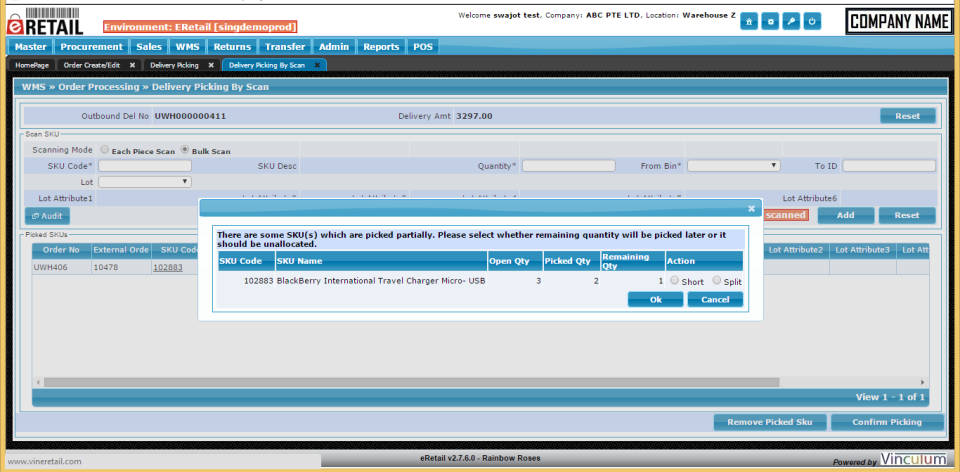Click the Confirm Picking button
960x472 pixels.
(886, 422)
